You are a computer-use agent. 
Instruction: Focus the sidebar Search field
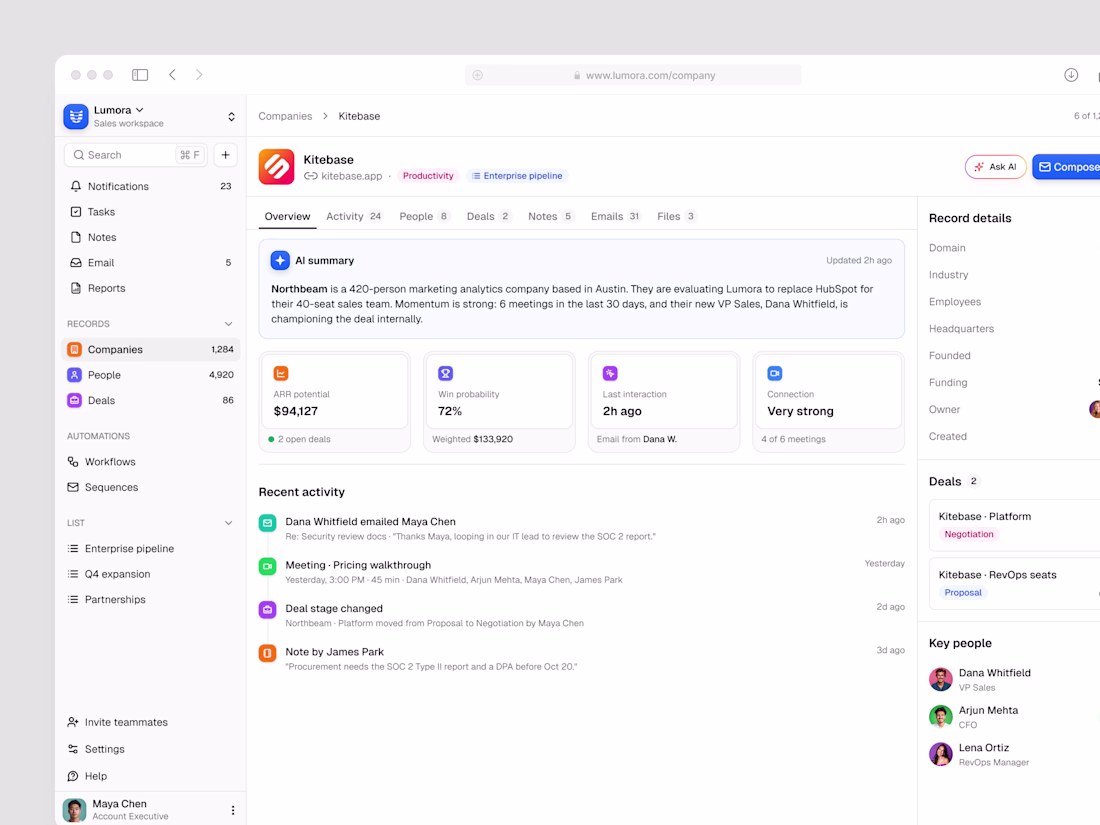[x=136, y=155]
